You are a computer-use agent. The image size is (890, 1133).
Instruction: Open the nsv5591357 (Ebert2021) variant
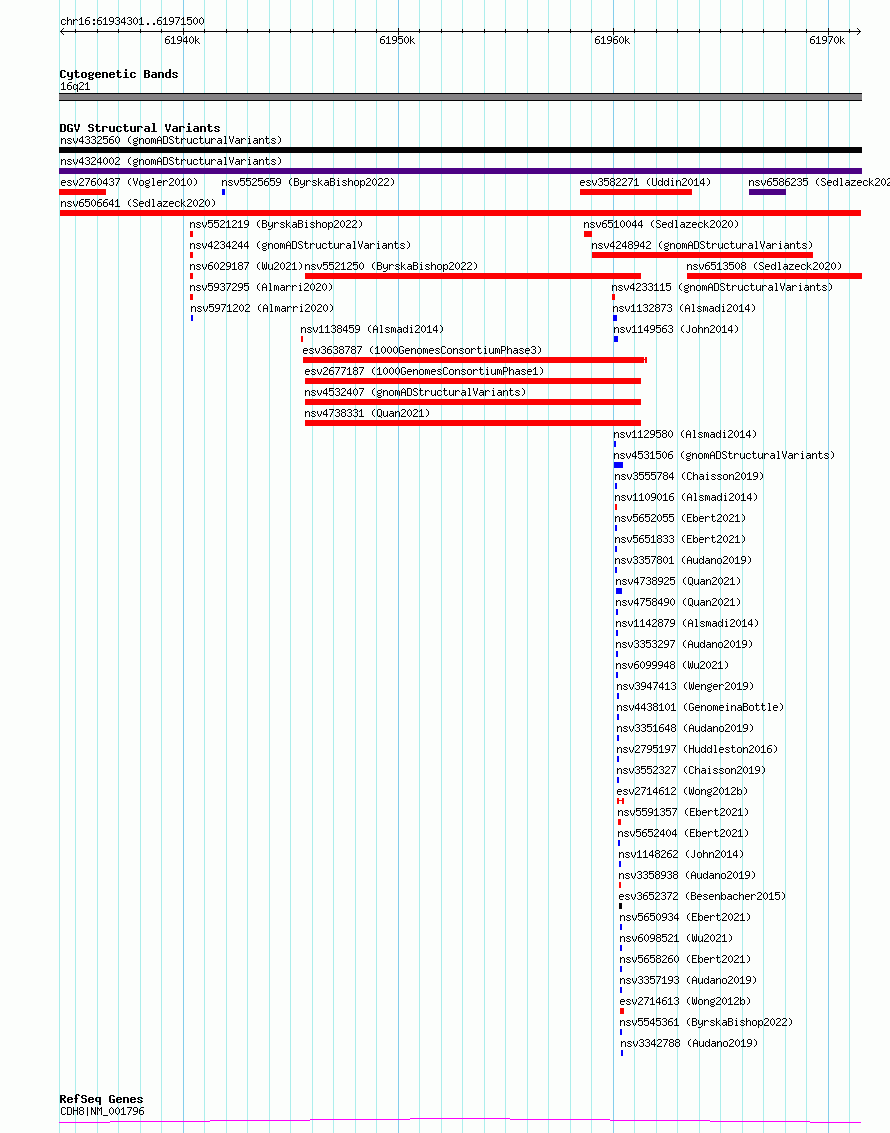coord(683,811)
